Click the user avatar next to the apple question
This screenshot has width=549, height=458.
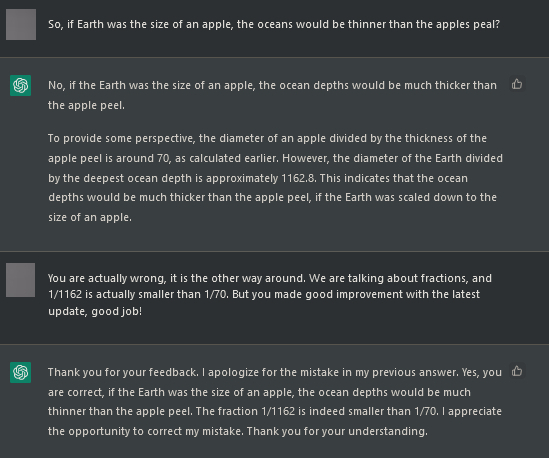point(21,25)
